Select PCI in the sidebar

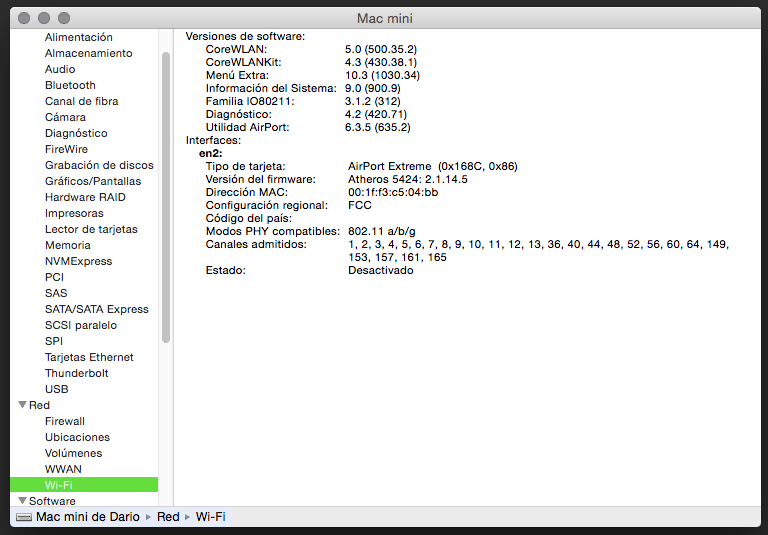point(54,277)
